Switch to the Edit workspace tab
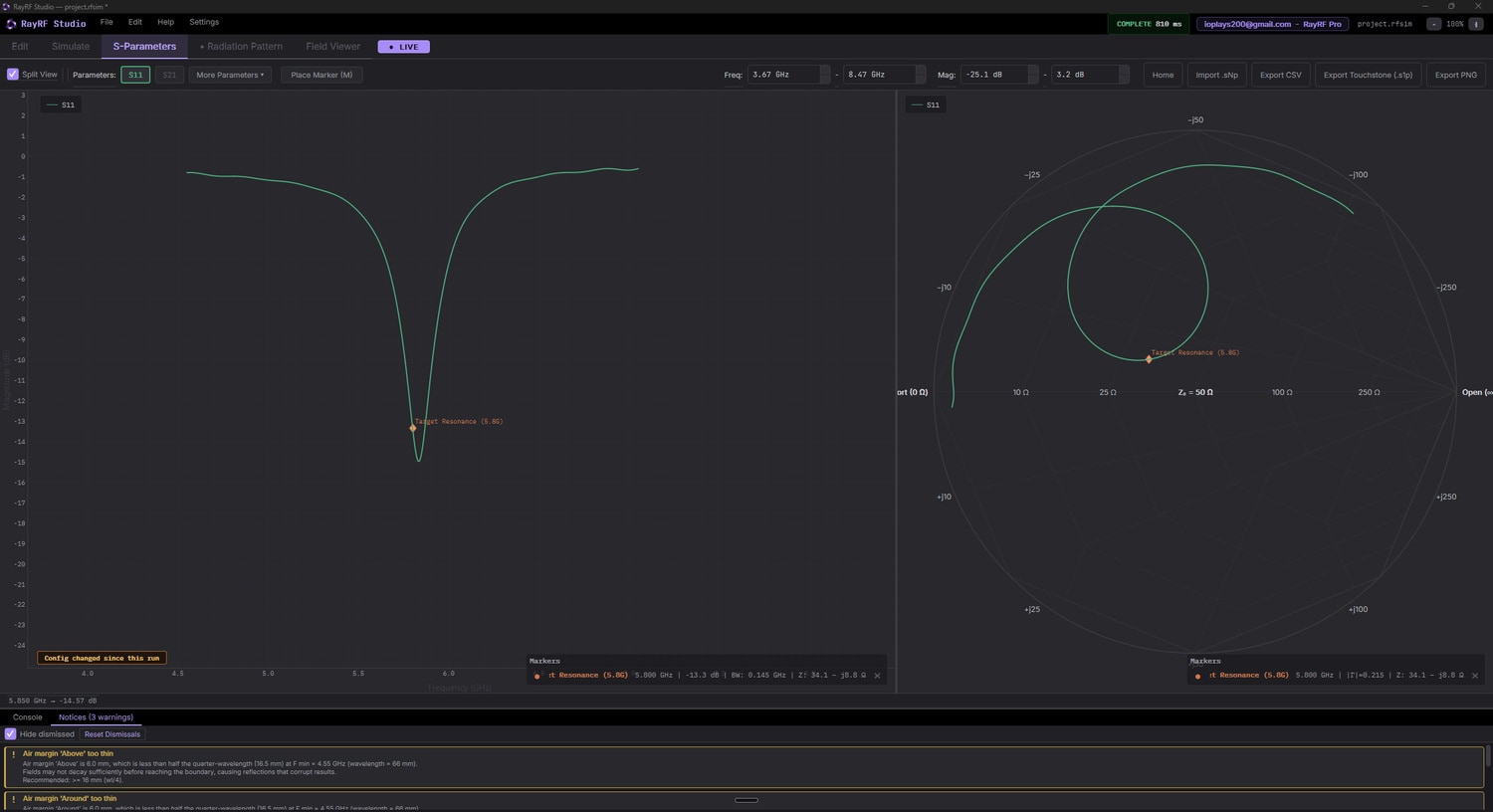1493x812 pixels. pyautogui.click(x=20, y=47)
